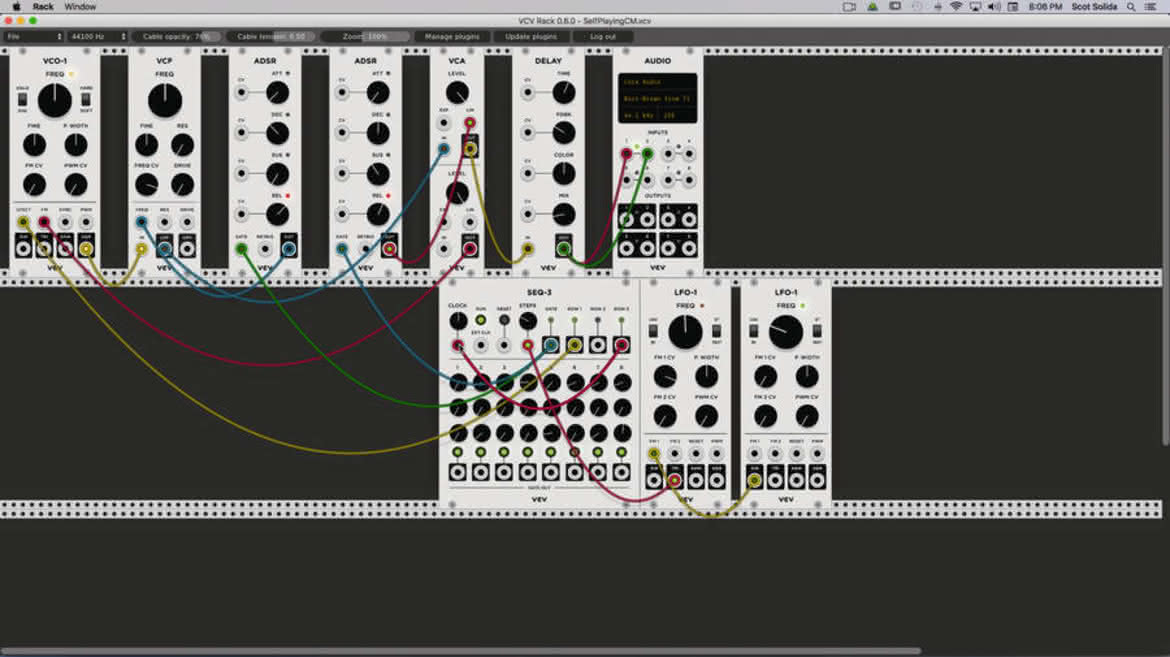1170x657 pixels.
Task: Click the VCO-1 SYNC input jack
Action: click(66, 222)
